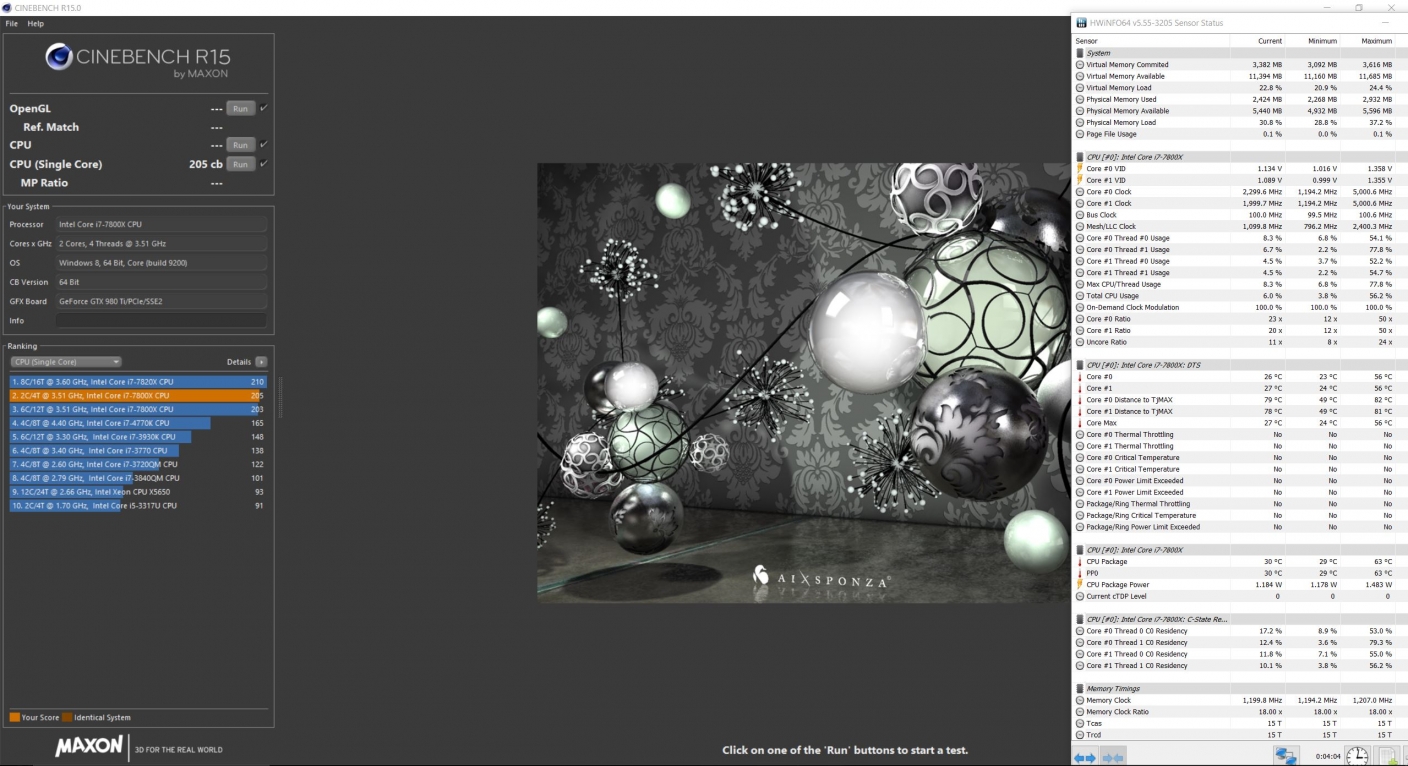Click the clock reset timer icon

[1357, 756]
